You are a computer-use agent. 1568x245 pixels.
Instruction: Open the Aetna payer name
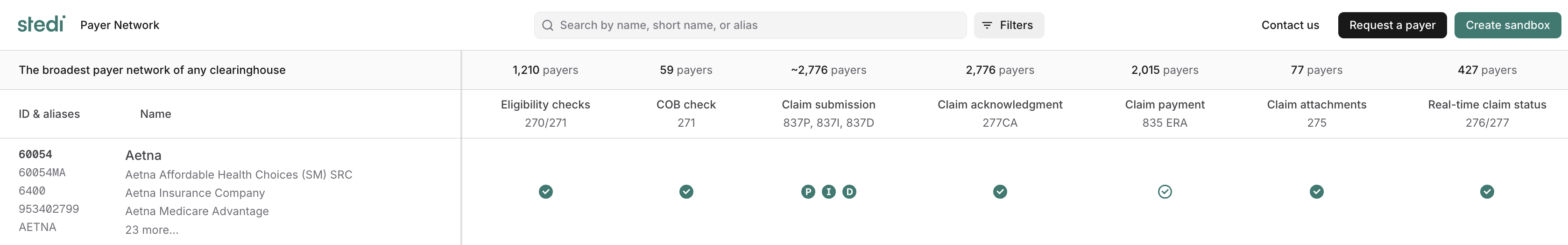[143, 155]
